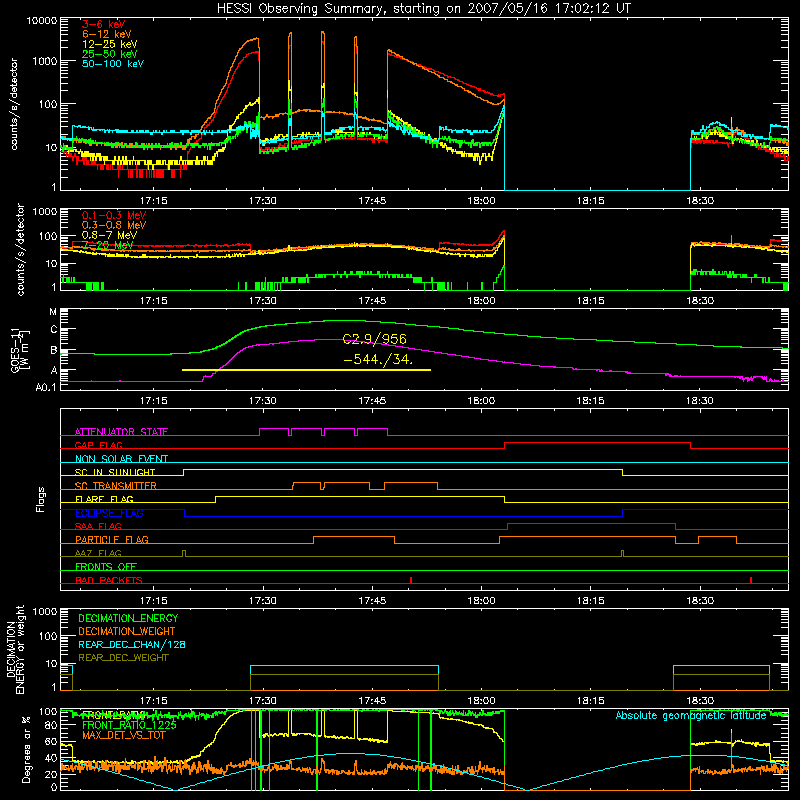
Task: Click the M tick label on GOES axis
Action: coord(53,312)
